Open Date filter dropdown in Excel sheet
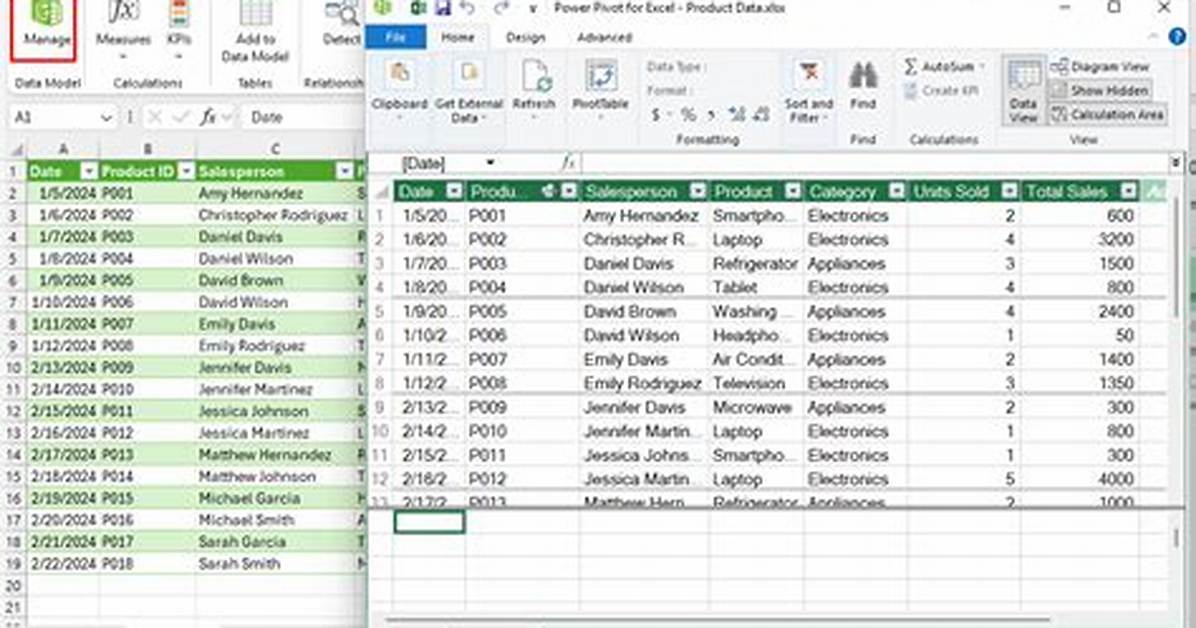 88,172
